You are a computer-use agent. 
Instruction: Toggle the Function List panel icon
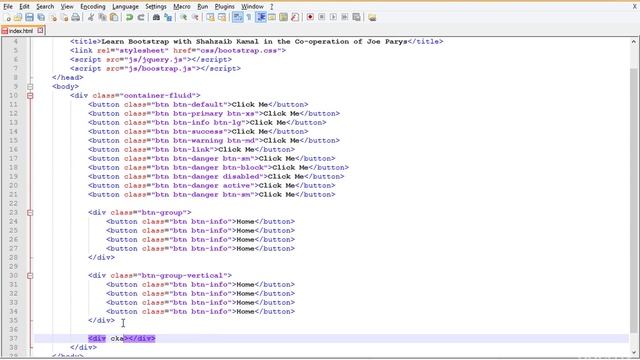295,17
